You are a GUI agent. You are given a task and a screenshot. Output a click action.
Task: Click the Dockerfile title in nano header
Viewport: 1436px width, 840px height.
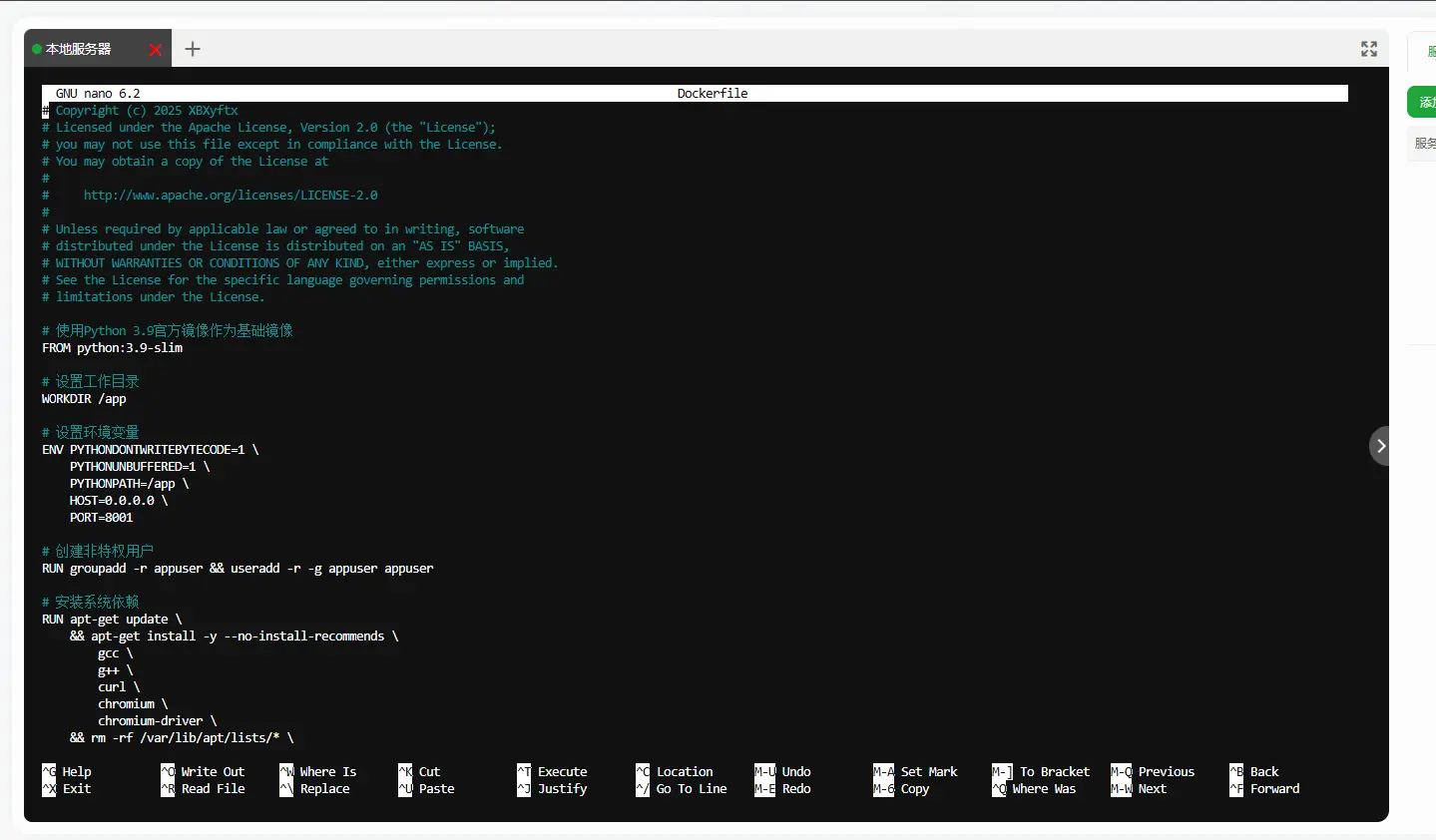point(712,94)
